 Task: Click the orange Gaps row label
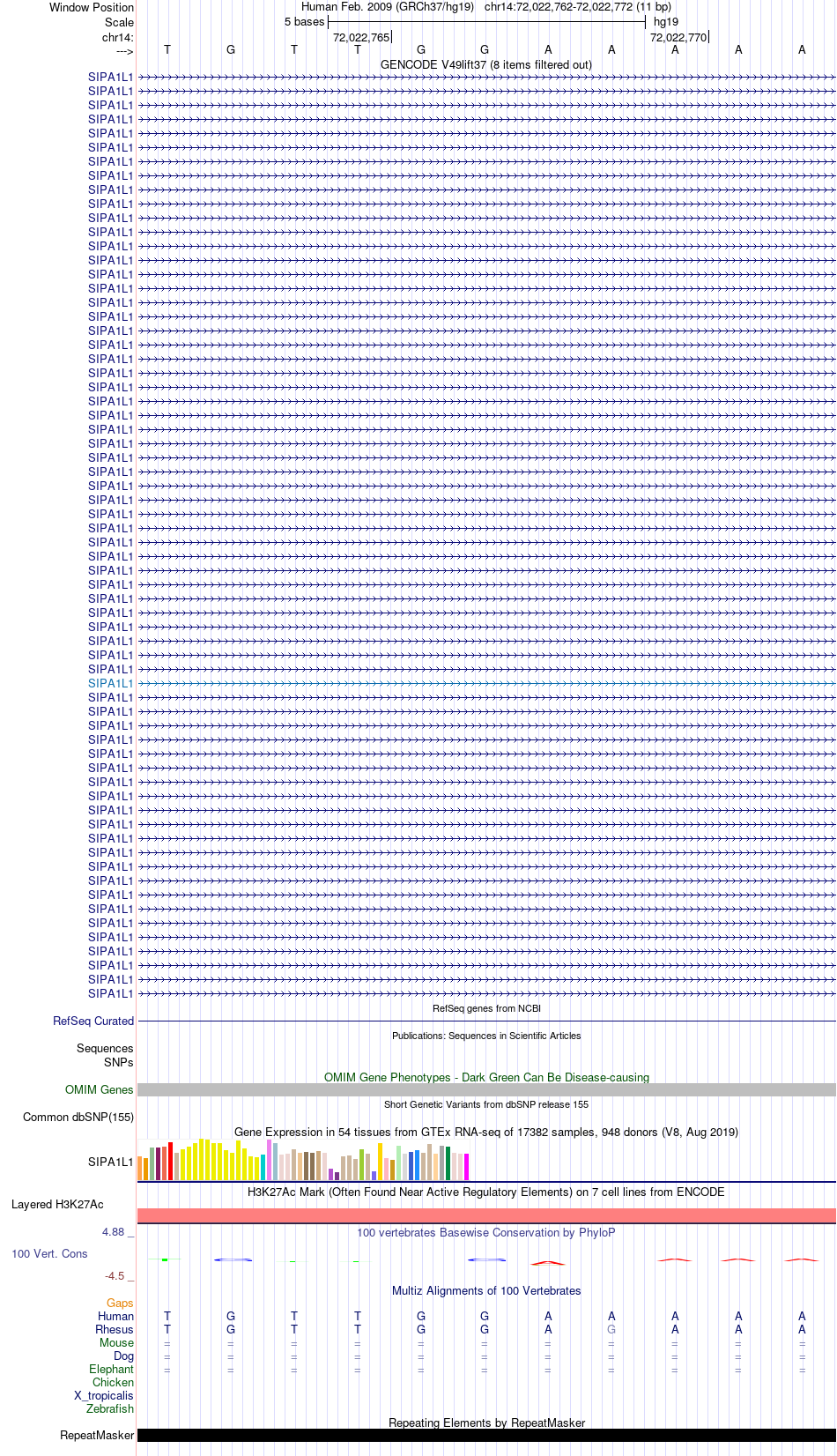coord(120,1303)
